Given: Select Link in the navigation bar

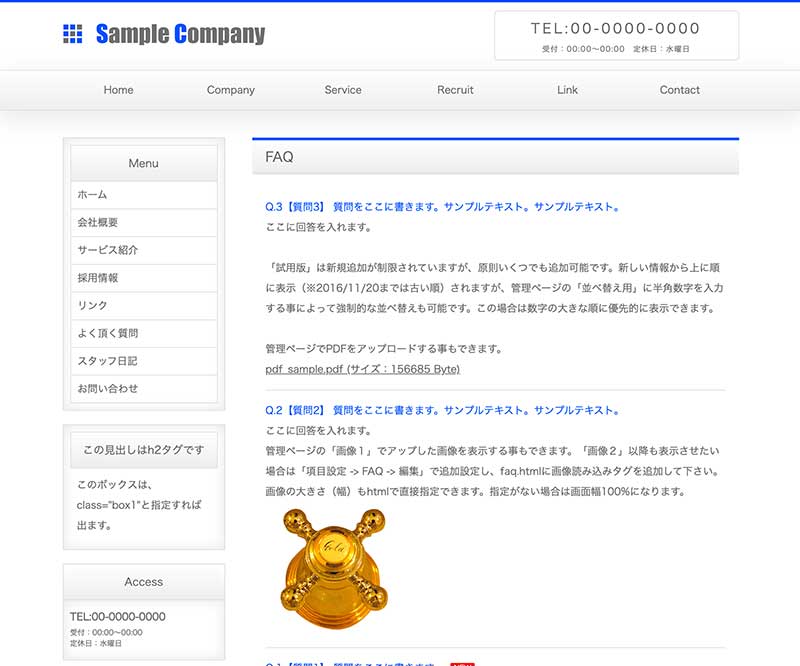Looking at the screenshot, I should coord(567,90).
